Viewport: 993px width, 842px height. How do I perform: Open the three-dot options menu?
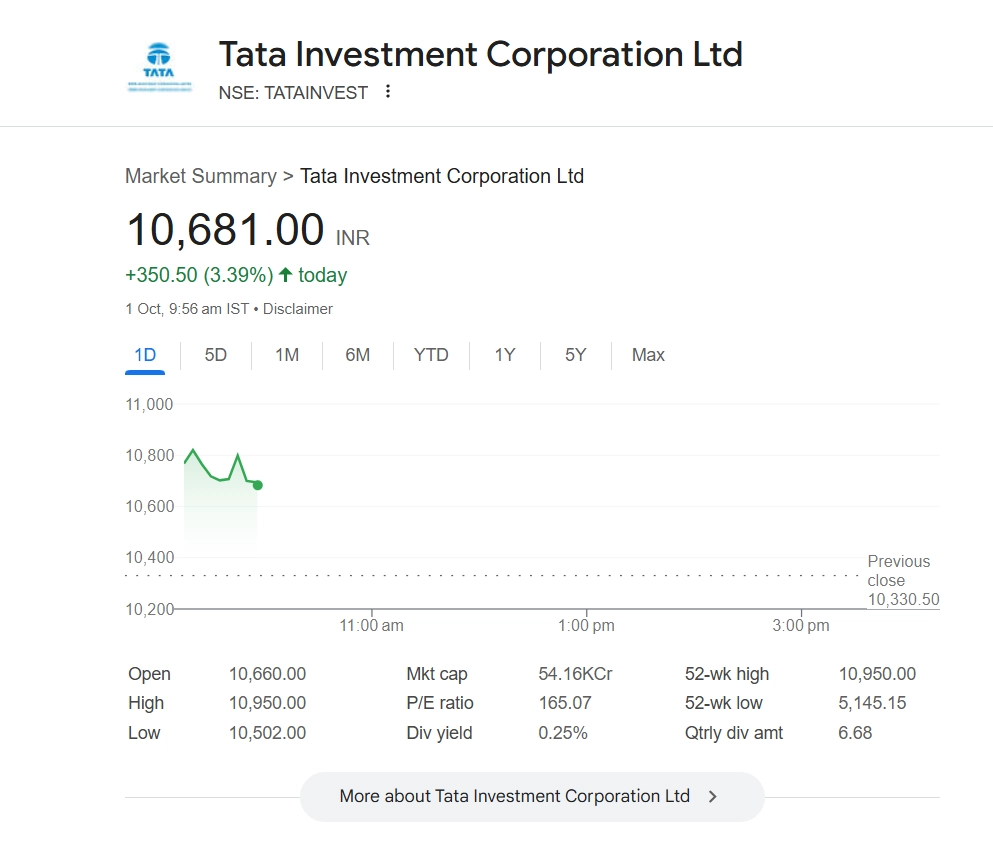pyautogui.click(x=388, y=92)
